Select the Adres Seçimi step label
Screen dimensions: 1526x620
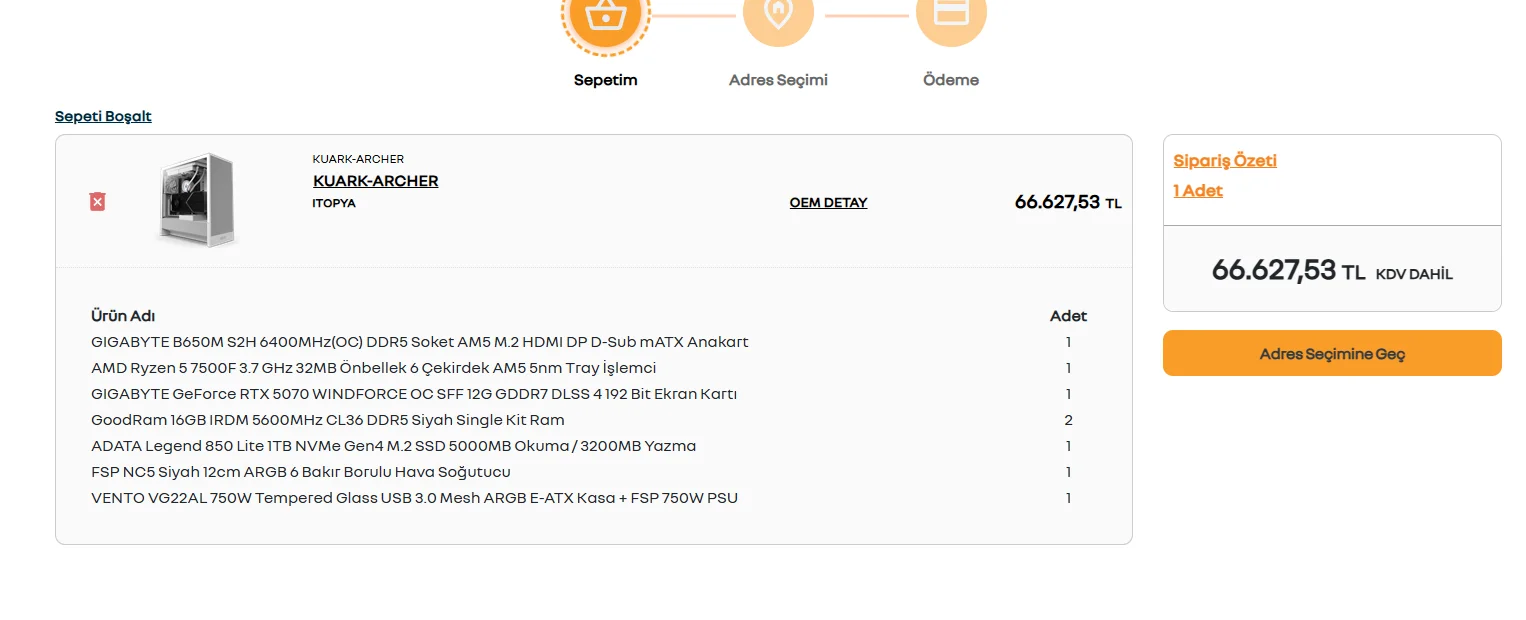click(778, 80)
